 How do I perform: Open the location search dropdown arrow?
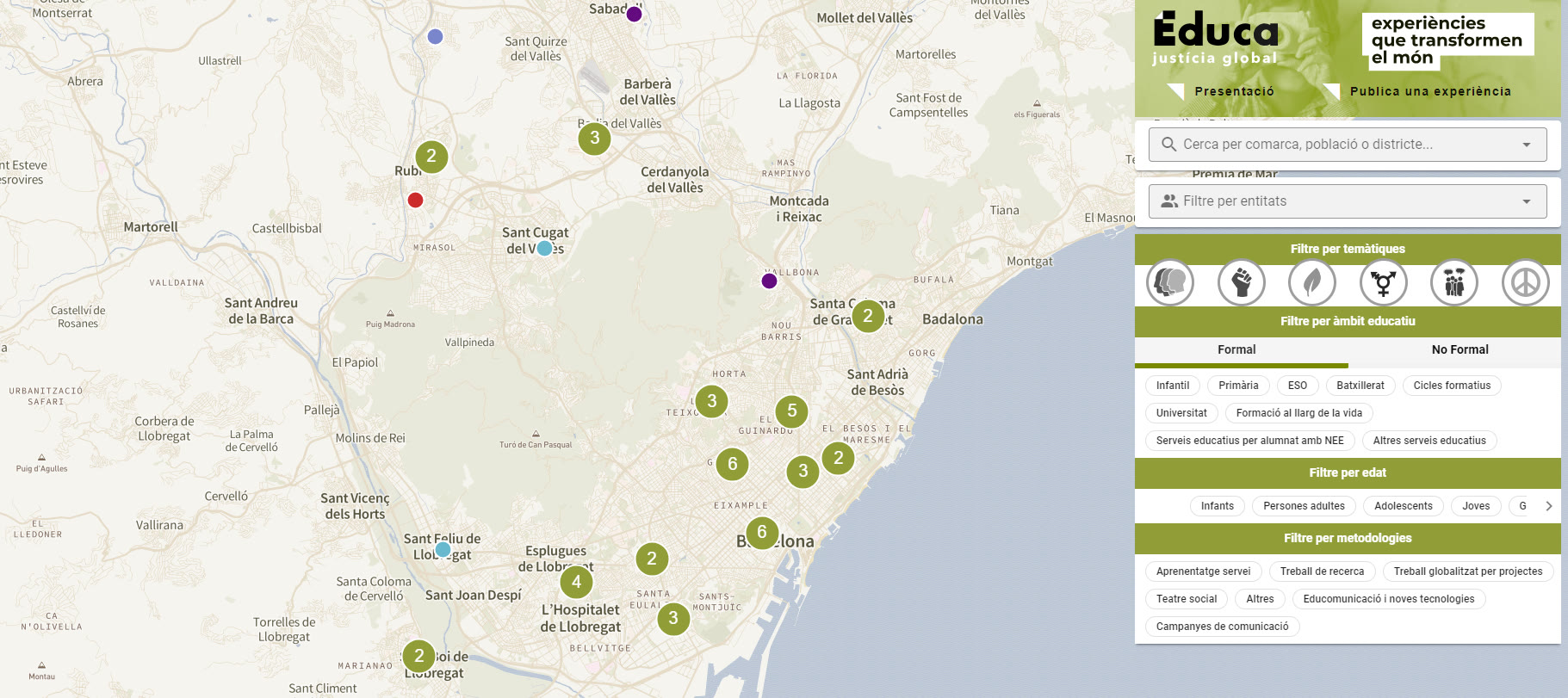(x=1526, y=145)
